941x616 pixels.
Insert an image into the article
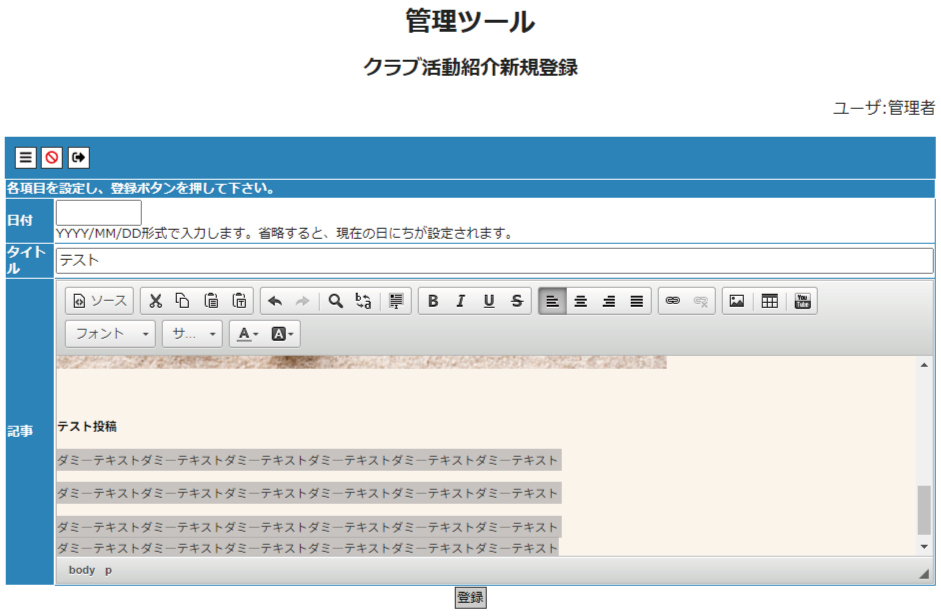(x=737, y=301)
